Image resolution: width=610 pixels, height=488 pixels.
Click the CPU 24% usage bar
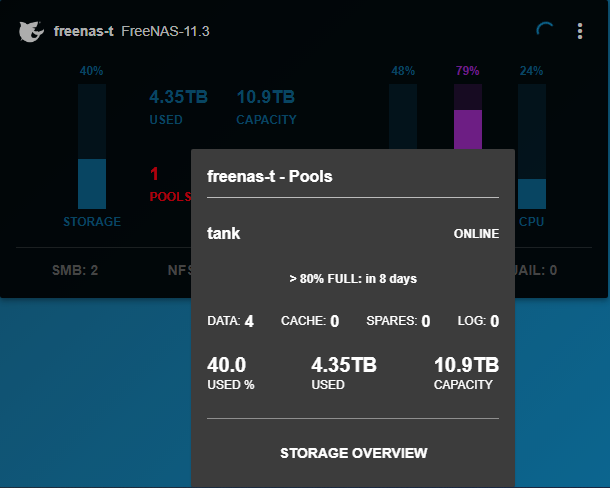coord(532,146)
